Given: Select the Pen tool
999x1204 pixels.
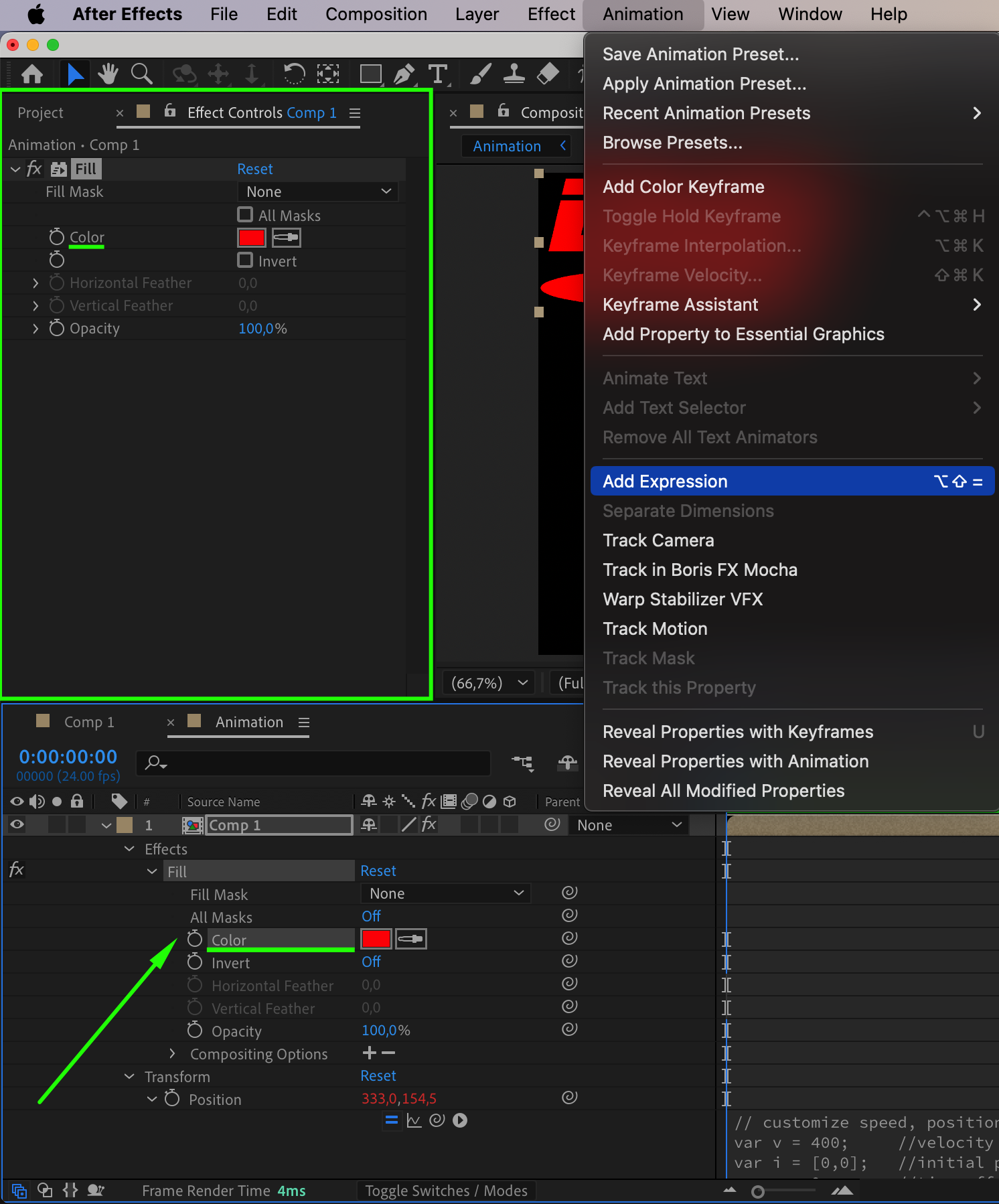Looking at the screenshot, I should pyautogui.click(x=404, y=74).
